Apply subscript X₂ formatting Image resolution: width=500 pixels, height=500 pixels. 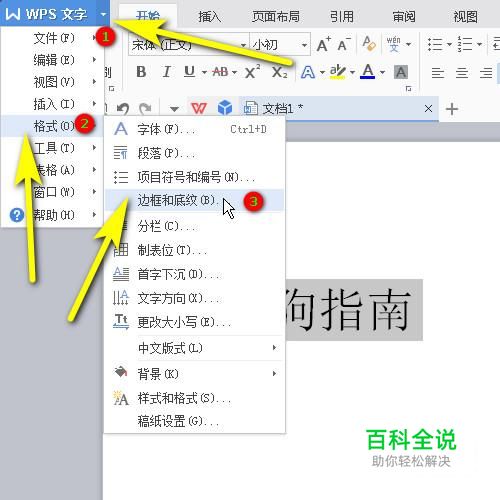pyautogui.click(x=279, y=72)
